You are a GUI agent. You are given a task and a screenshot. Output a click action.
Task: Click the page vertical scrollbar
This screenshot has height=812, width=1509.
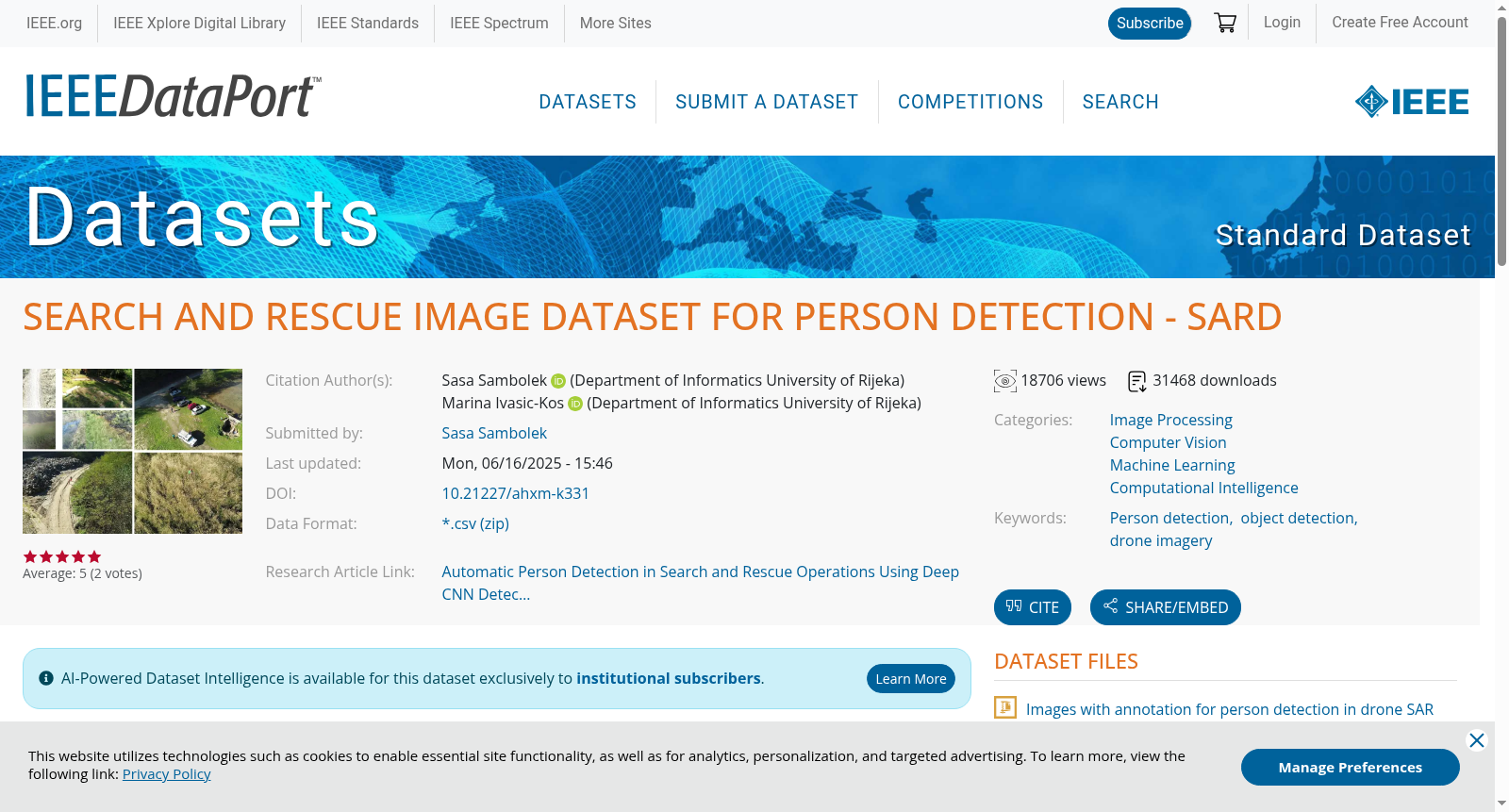click(x=1501, y=141)
